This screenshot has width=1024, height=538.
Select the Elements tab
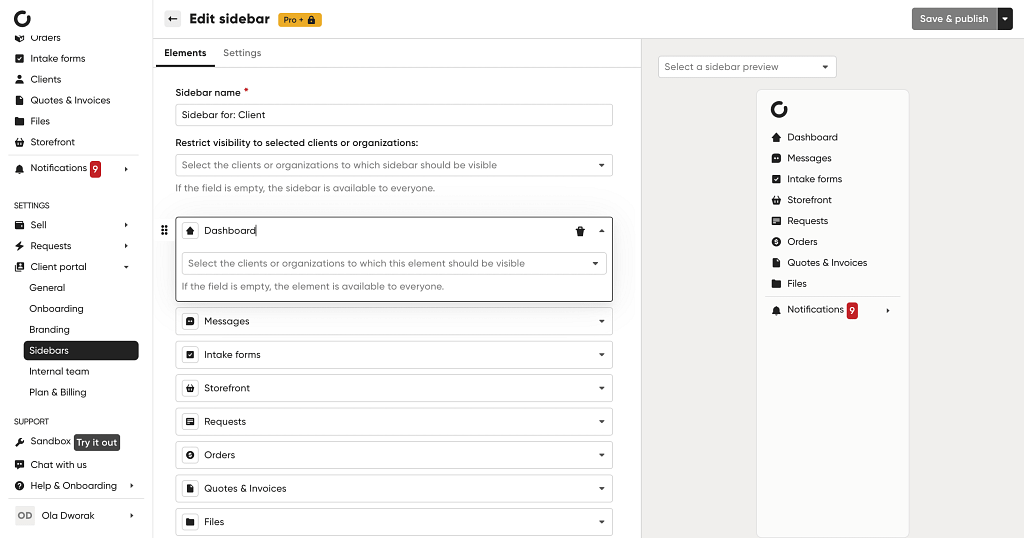click(185, 53)
